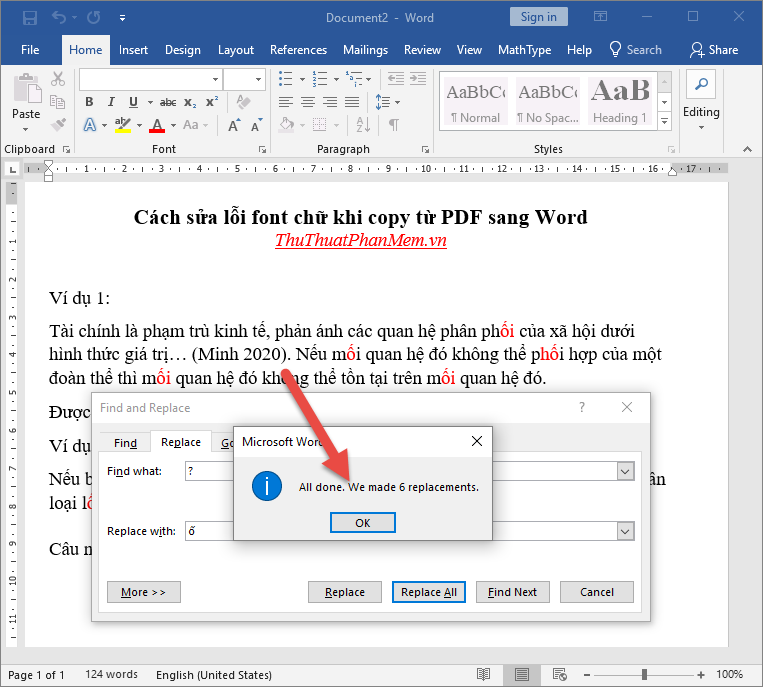Click Replace All button
The image size is (763, 687).
(x=429, y=592)
